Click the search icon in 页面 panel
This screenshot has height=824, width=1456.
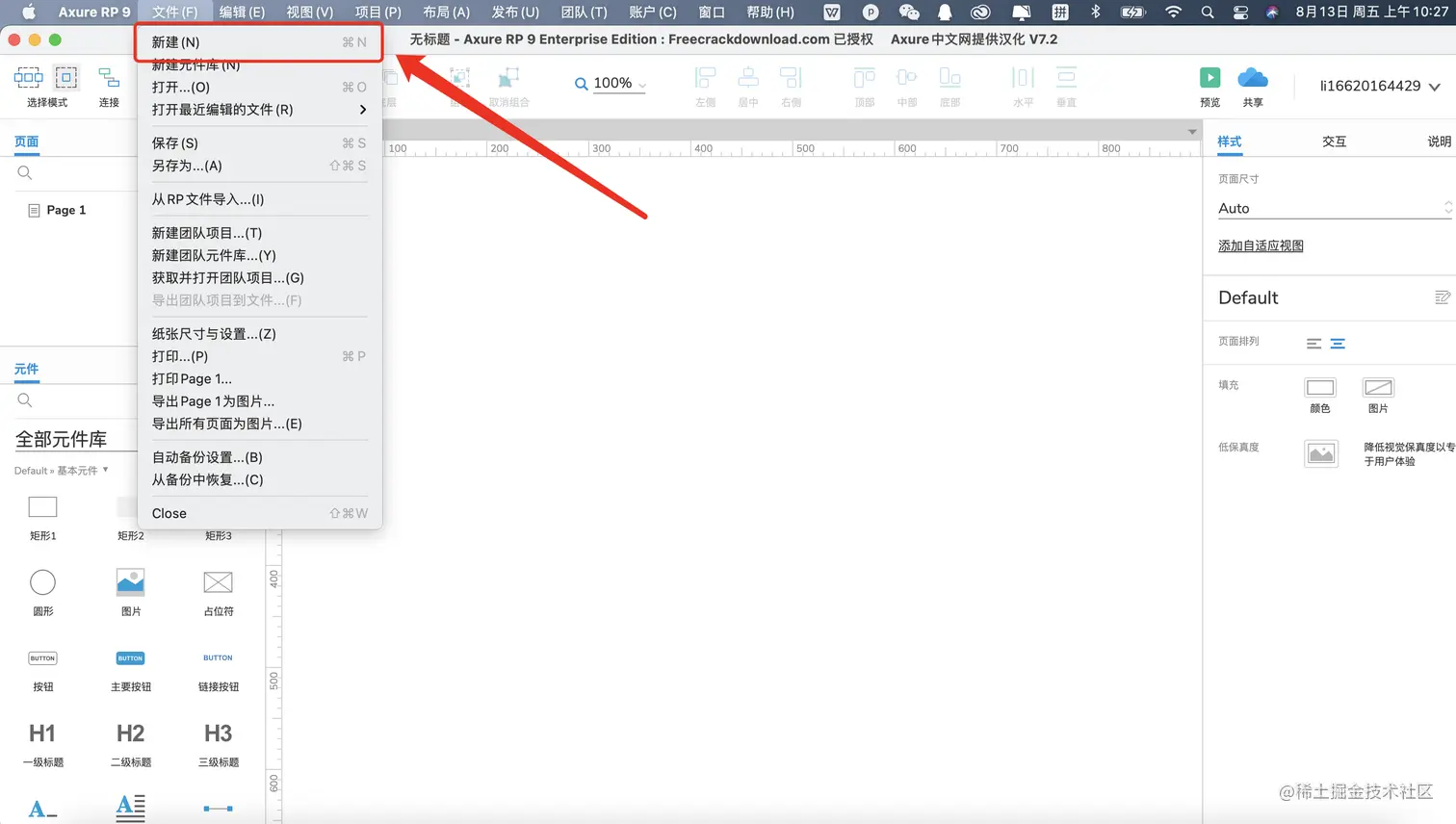25,173
